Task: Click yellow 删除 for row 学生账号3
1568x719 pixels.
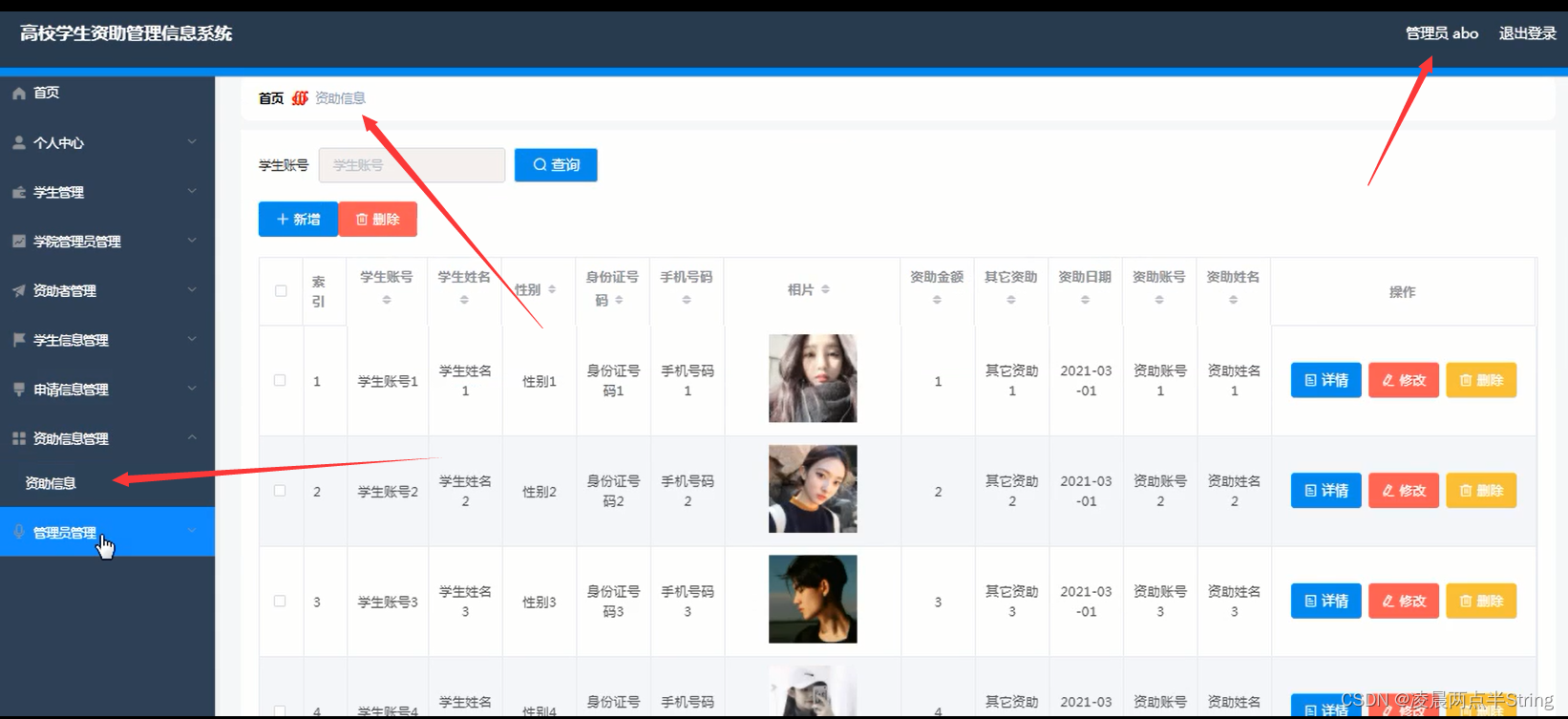Action: pos(1481,602)
